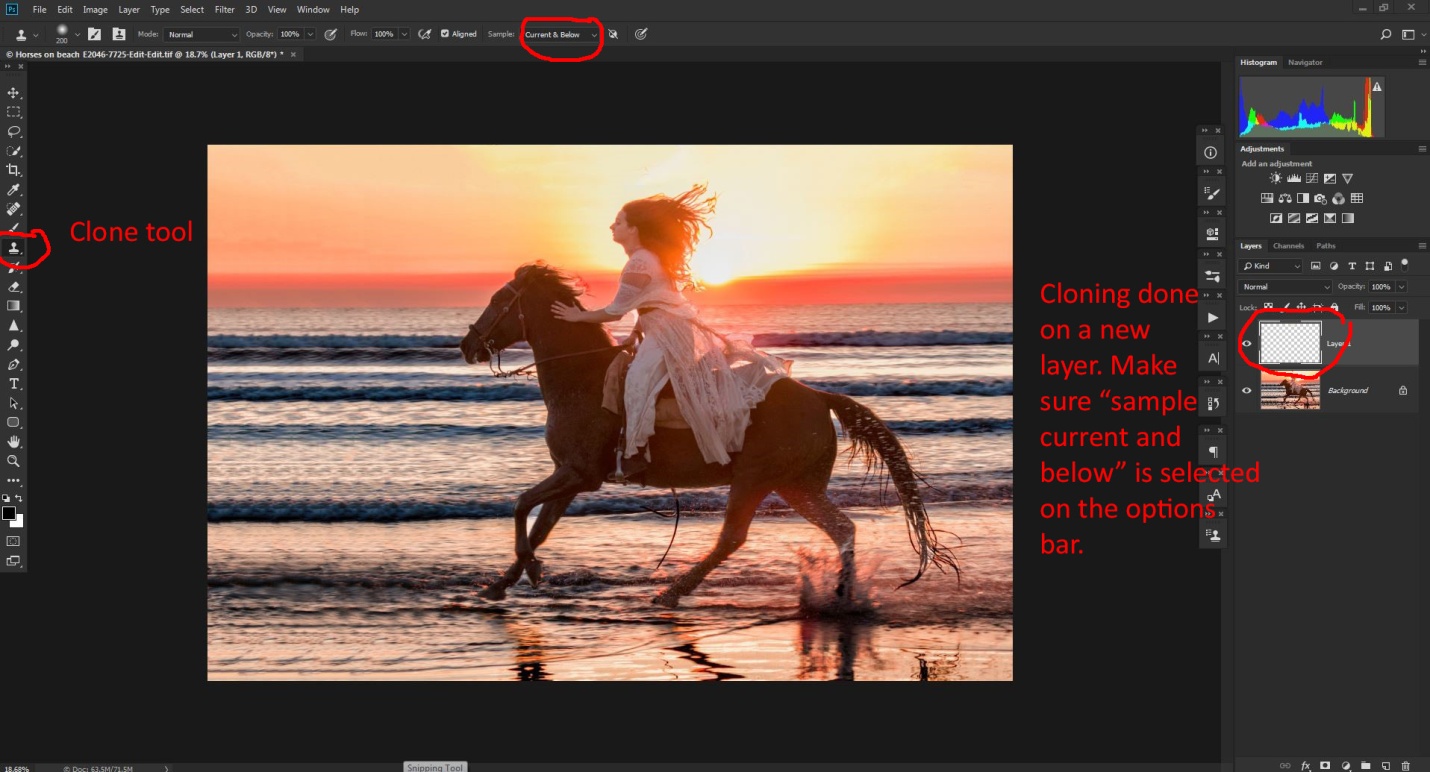This screenshot has width=1430, height=772.
Task: Select the Horizontal Type tool
Action: (14, 384)
